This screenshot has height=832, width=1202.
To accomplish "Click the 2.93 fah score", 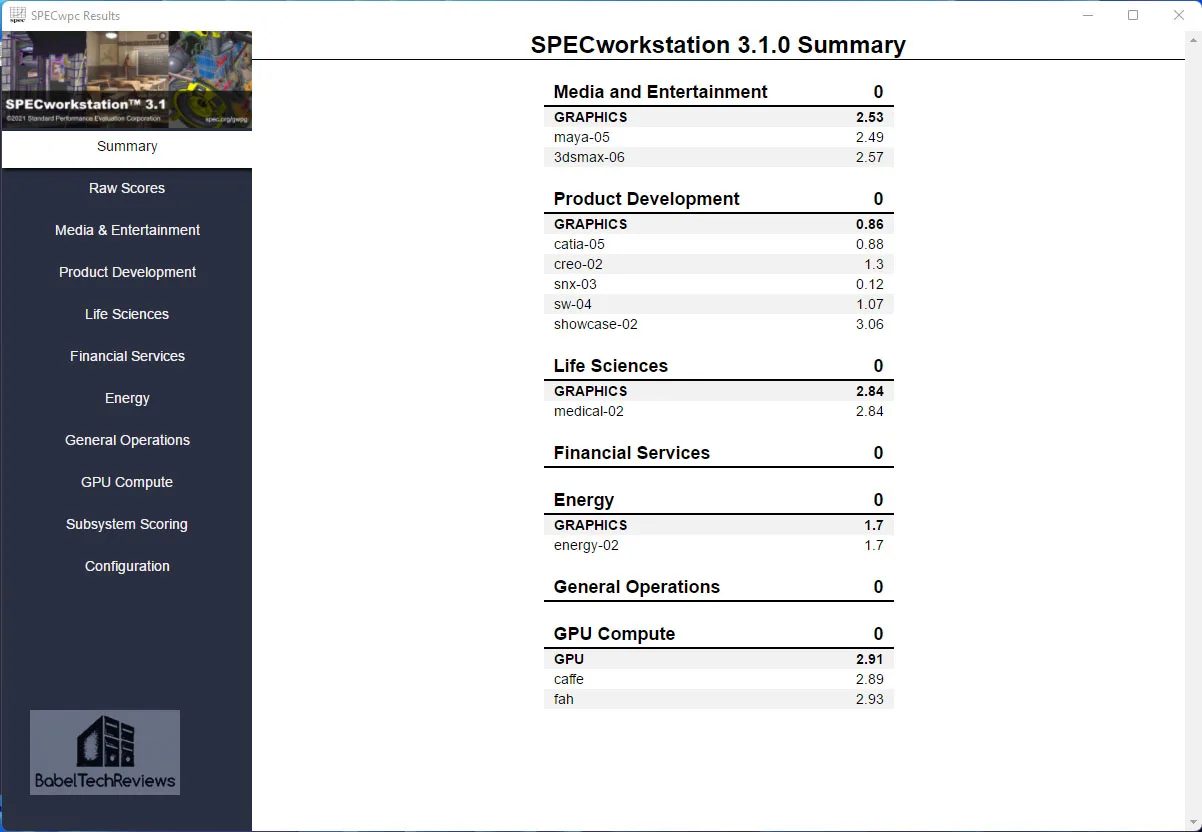I will coord(869,699).
